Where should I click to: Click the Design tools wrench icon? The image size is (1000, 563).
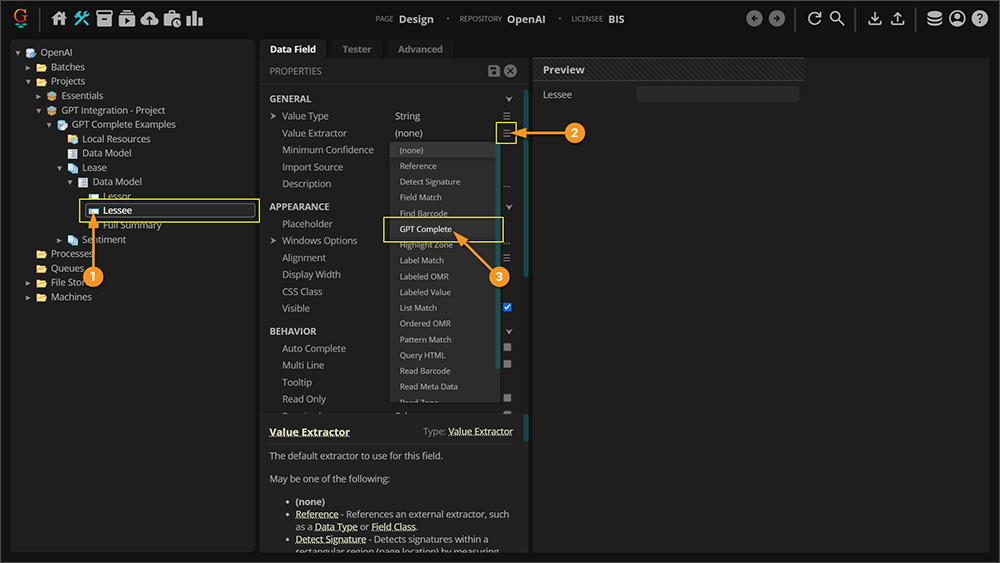81,18
